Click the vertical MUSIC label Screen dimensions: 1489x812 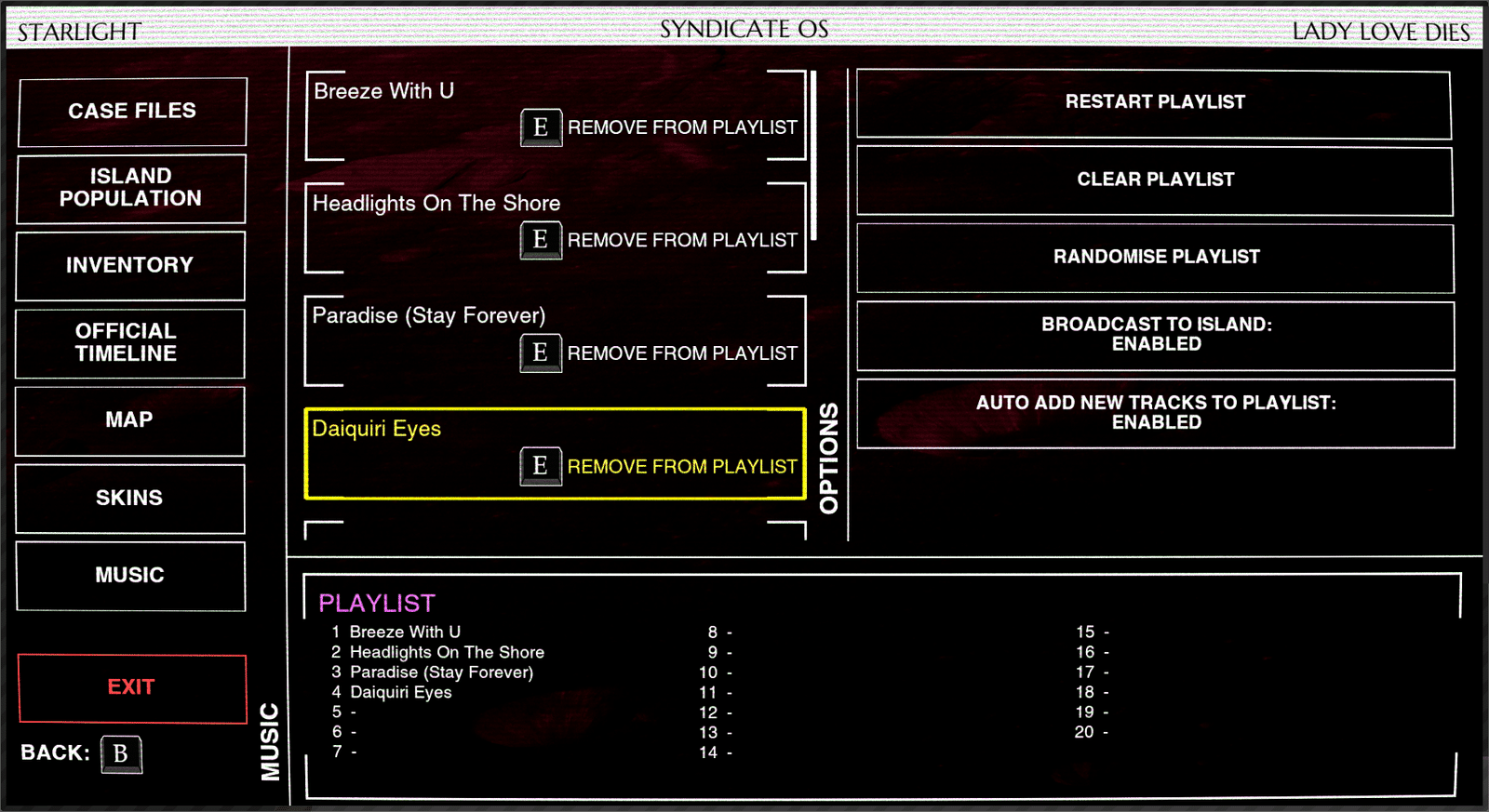click(270, 741)
